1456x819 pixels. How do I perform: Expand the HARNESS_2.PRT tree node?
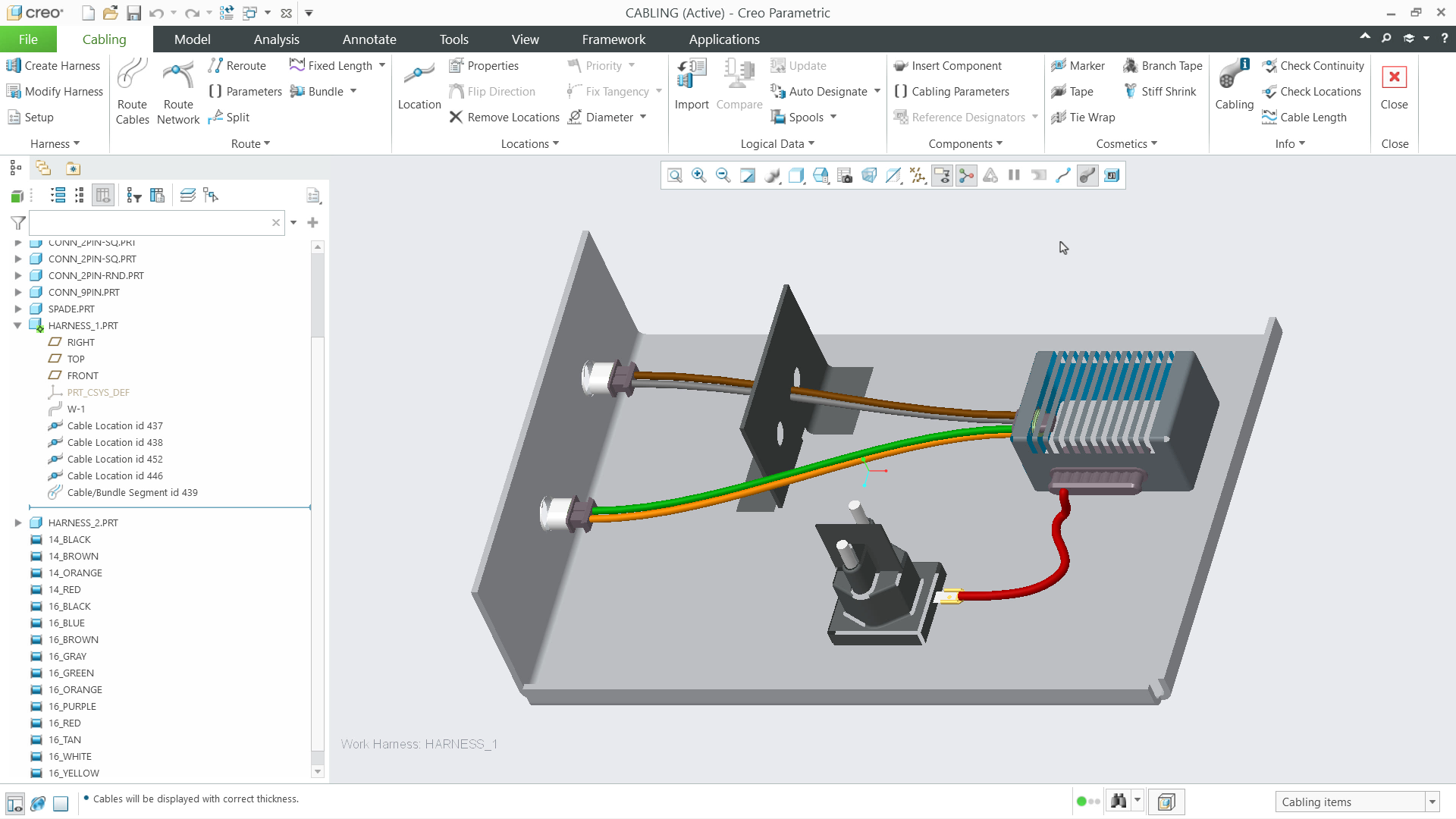[17, 522]
